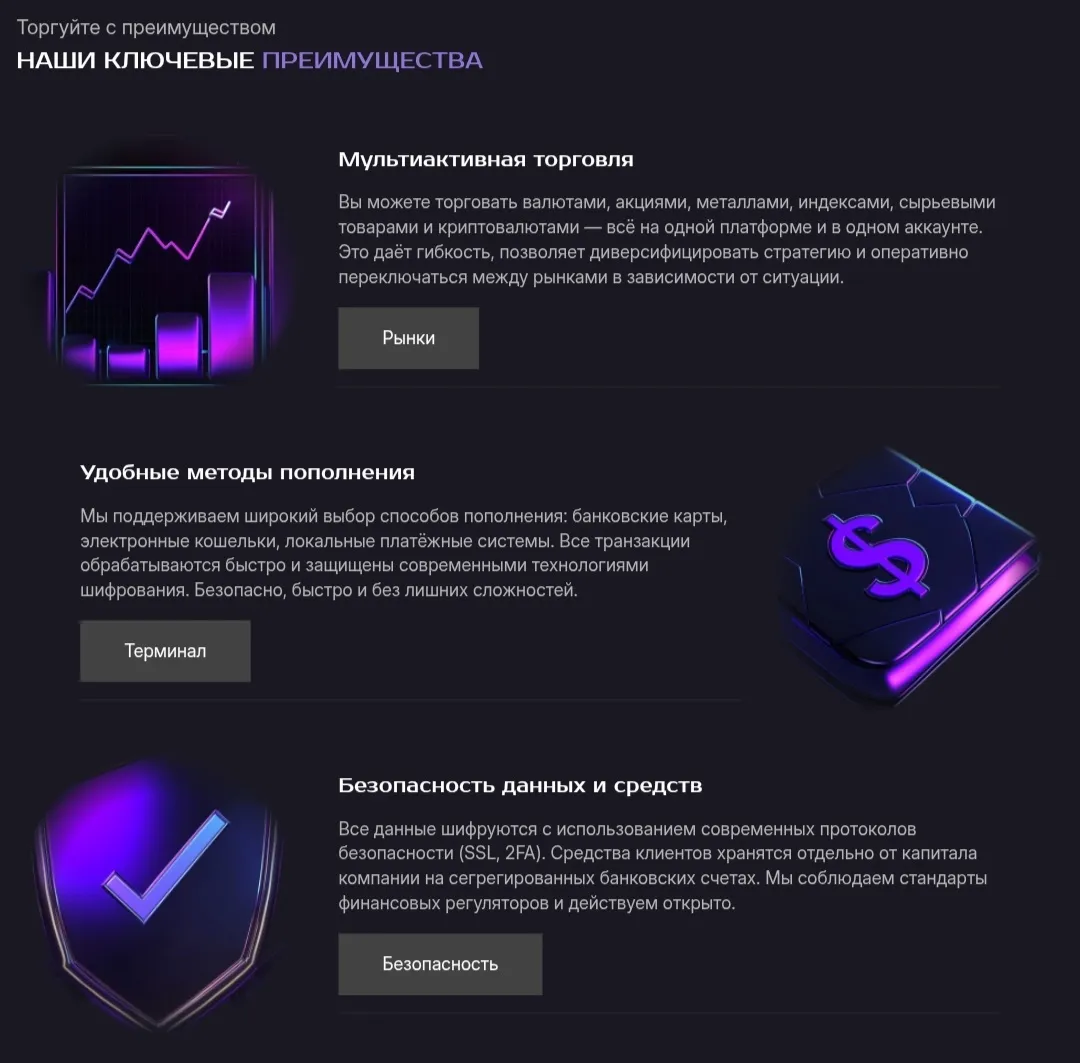This screenshot has width=1080, height=1063.
Task: Click the Торгуйте с преимуществом subtitle
Action: tap(146, 28)
